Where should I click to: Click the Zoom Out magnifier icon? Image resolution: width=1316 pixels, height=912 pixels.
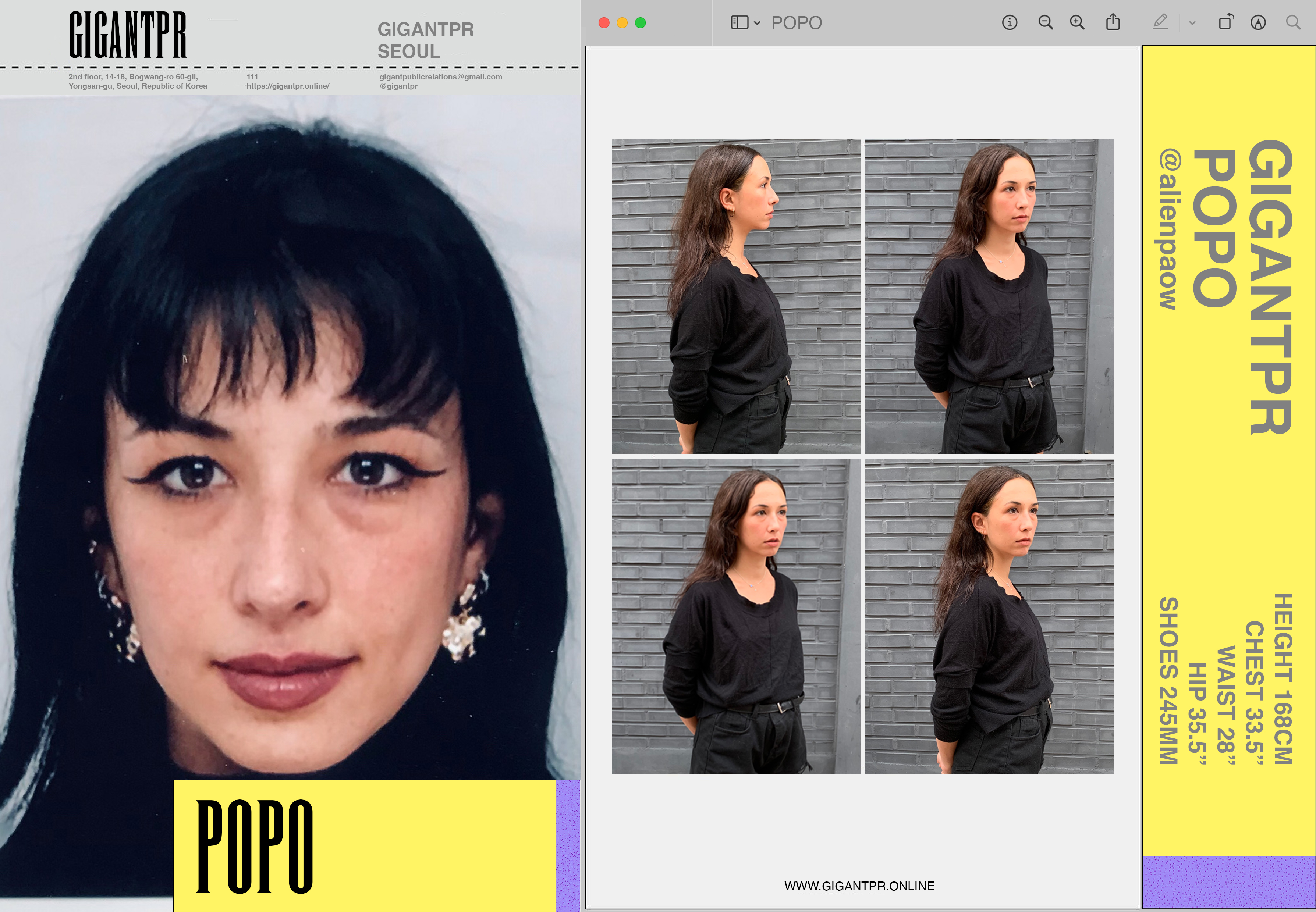click(1046, 23)
